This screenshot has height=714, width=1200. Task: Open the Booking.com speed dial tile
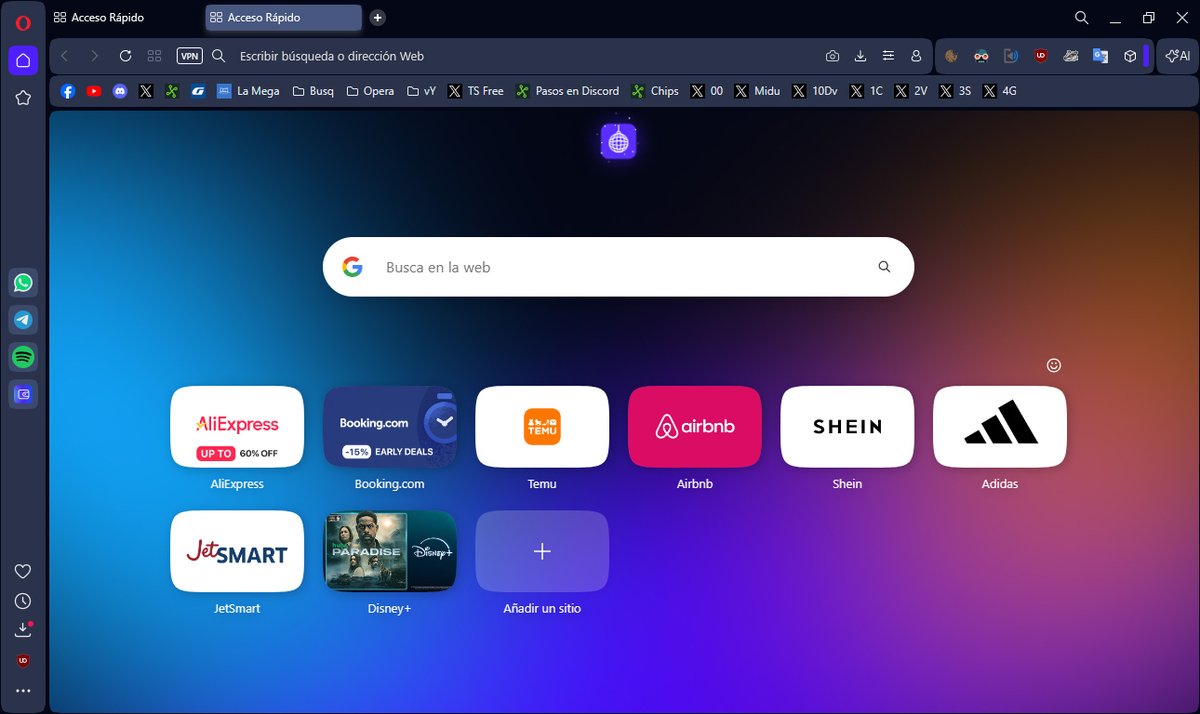pos(390,427)
